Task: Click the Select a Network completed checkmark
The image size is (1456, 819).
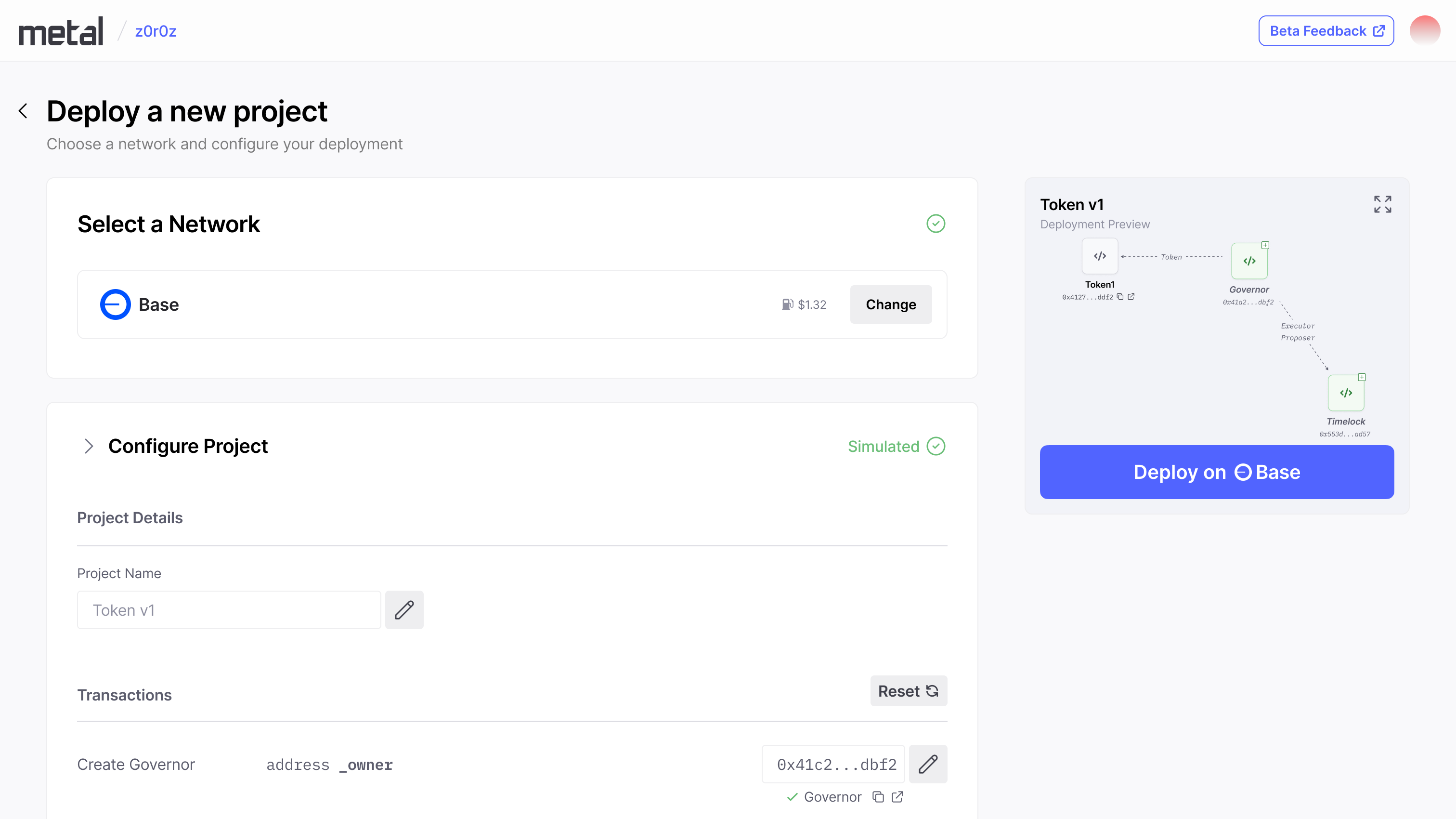Action: [936, 224]
